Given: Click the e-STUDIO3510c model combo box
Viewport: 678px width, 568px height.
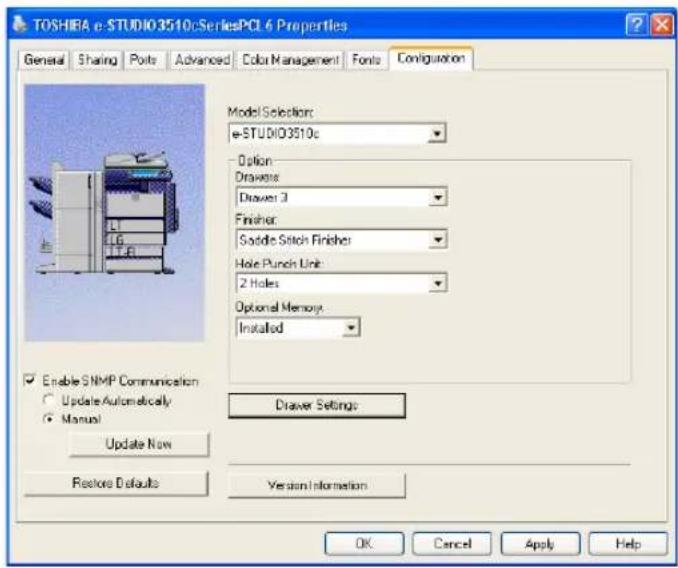Looking at the screenshot, I should click(337, 134).
